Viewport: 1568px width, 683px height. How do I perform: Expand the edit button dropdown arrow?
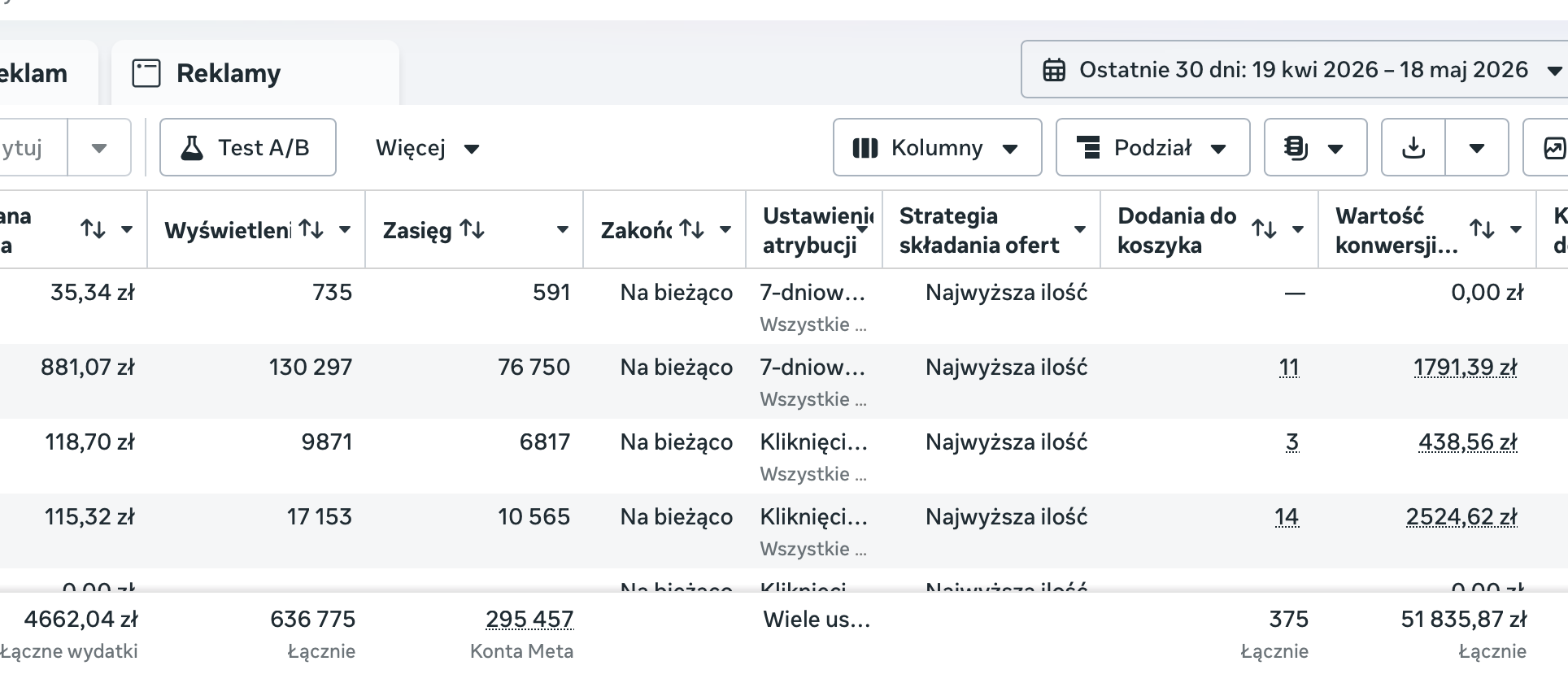[x=99, y=148]
